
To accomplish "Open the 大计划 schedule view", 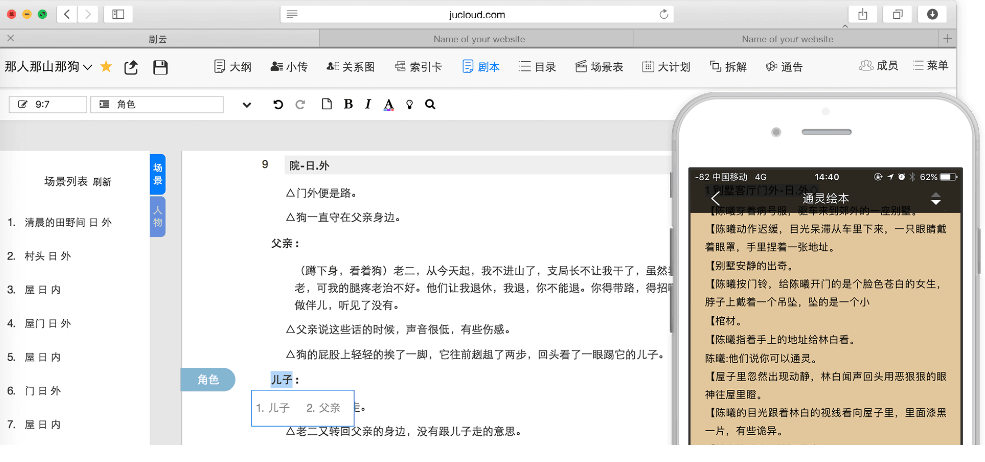I will (667, 67).
